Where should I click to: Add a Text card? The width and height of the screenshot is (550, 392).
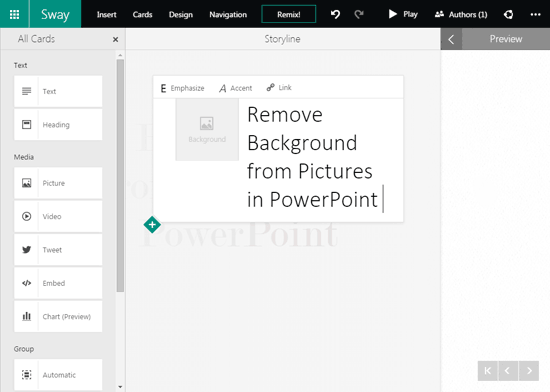(x=58, y=92)
